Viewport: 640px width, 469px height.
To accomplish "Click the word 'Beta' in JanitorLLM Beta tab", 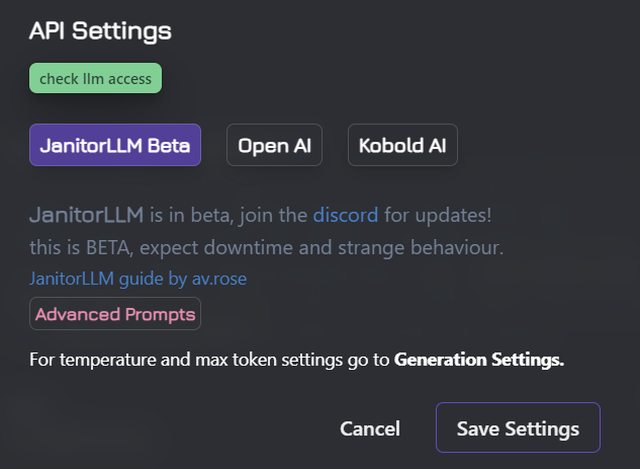I will pyautogui.click(x=169, y=145).
